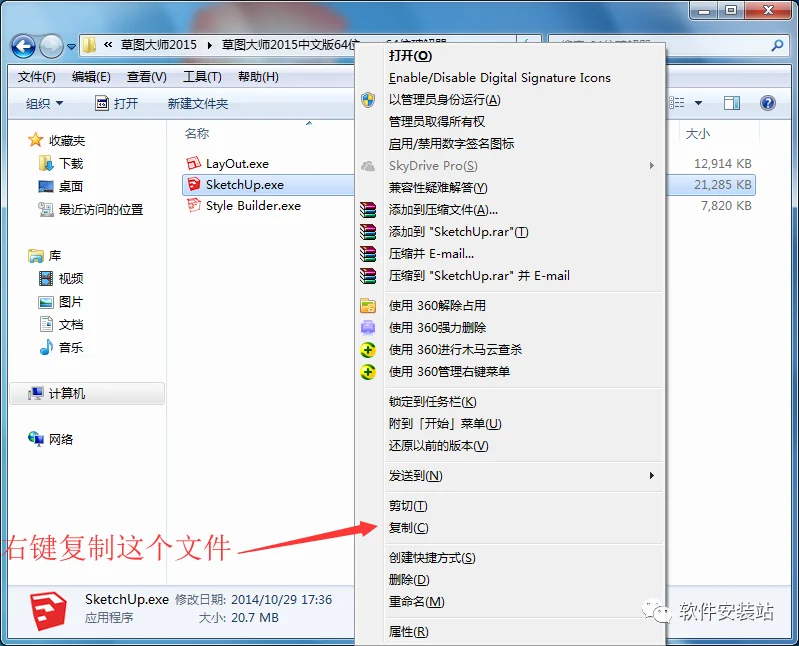Choose 管理员取得所有权
The width and height of the screenshot is (799, 646).
tap(510, 121)
